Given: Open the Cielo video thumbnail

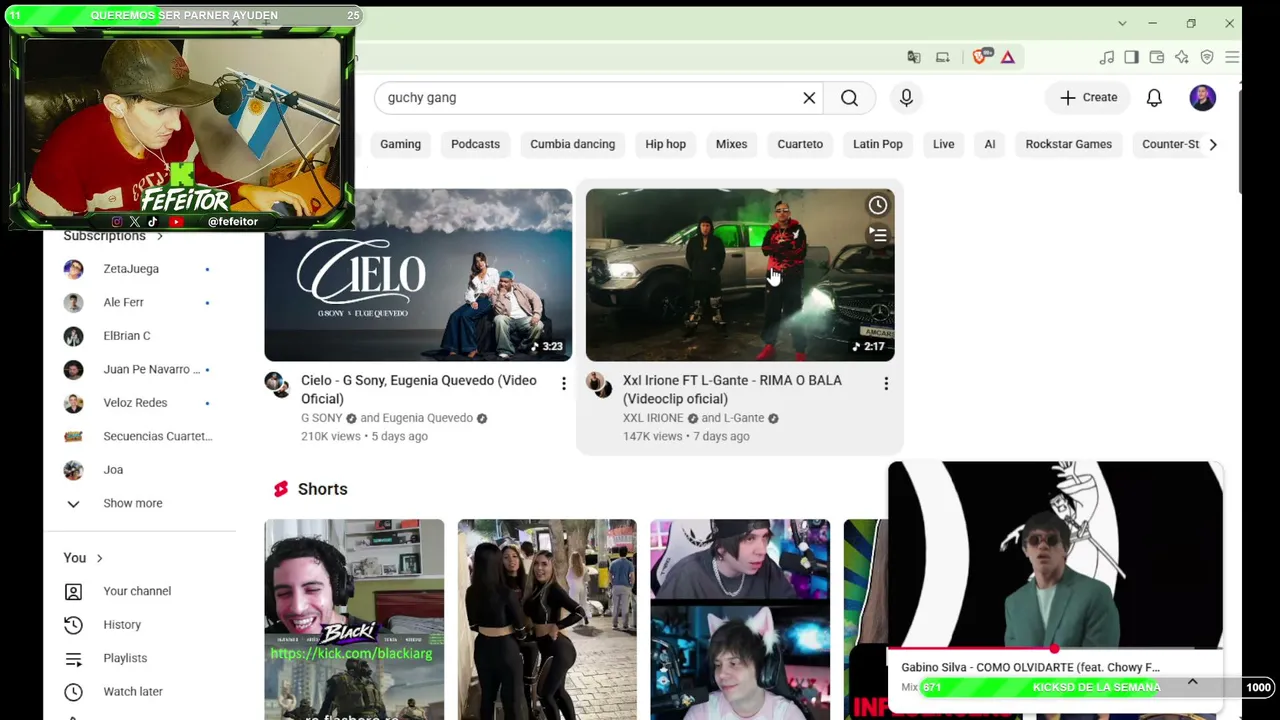Looking at the screenshot, I should click(x=418, y=275).
